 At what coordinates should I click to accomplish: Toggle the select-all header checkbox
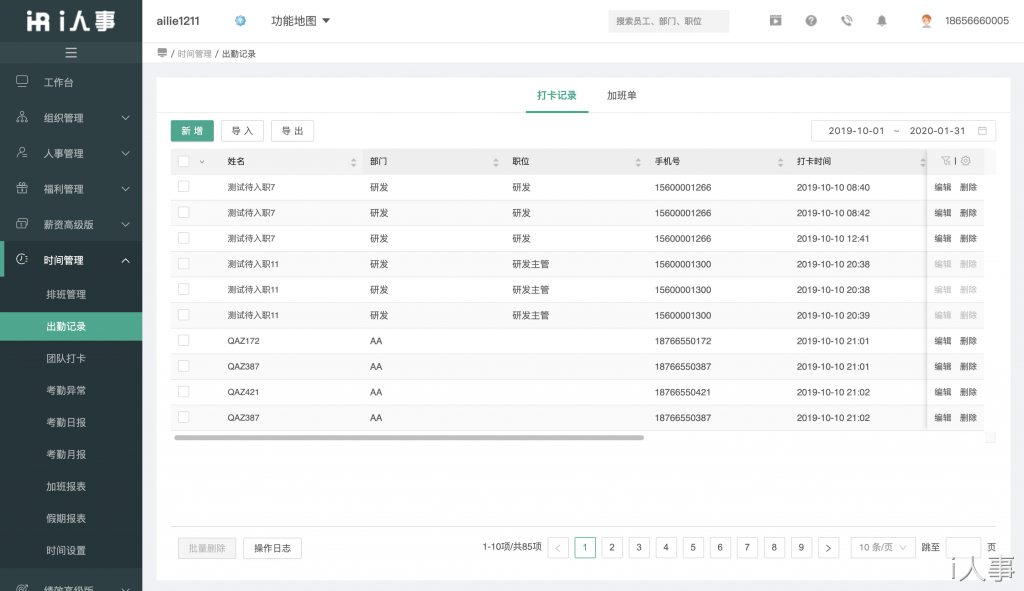184,161
